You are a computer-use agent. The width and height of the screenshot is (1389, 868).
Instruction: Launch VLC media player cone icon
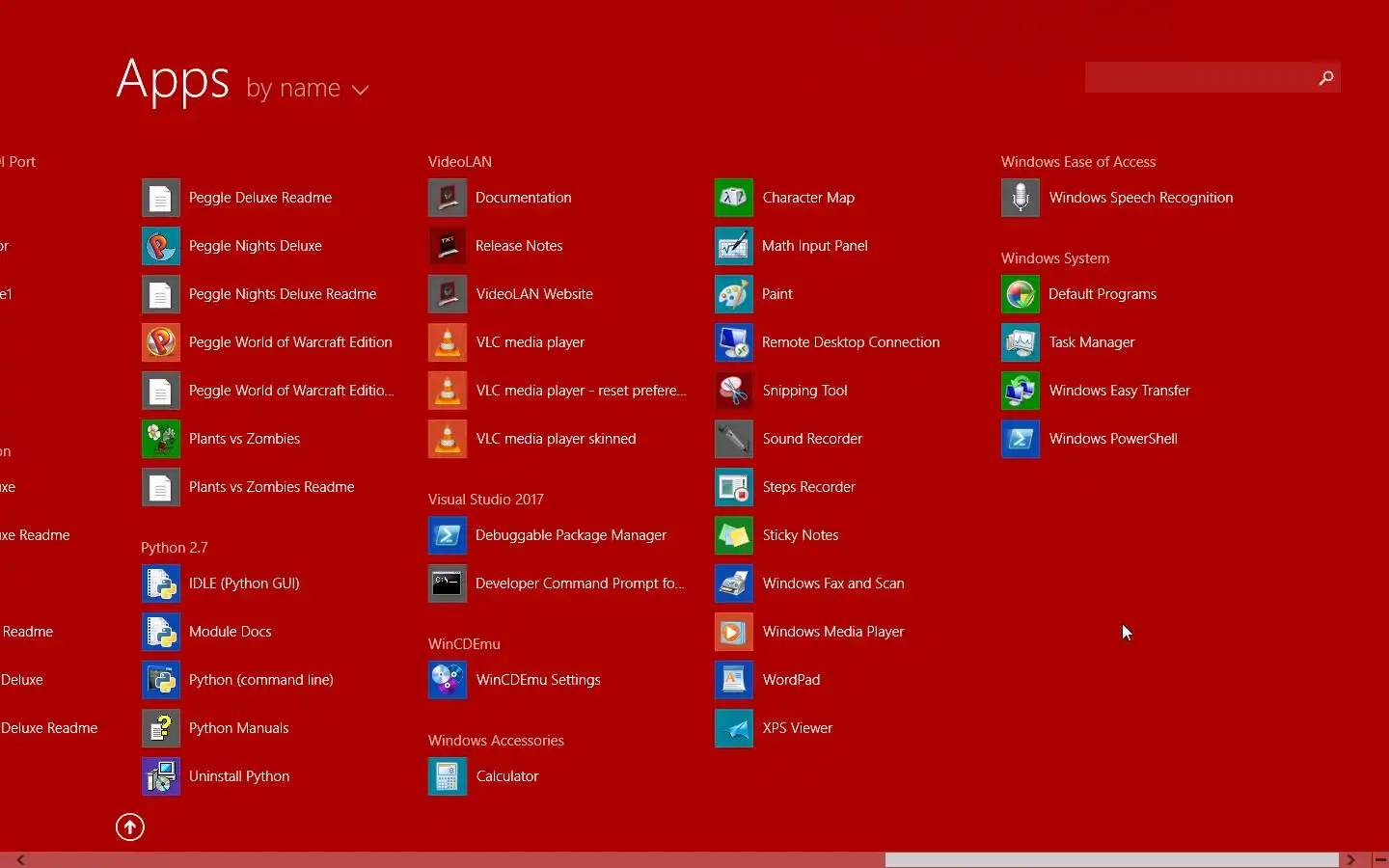point(448,342)
